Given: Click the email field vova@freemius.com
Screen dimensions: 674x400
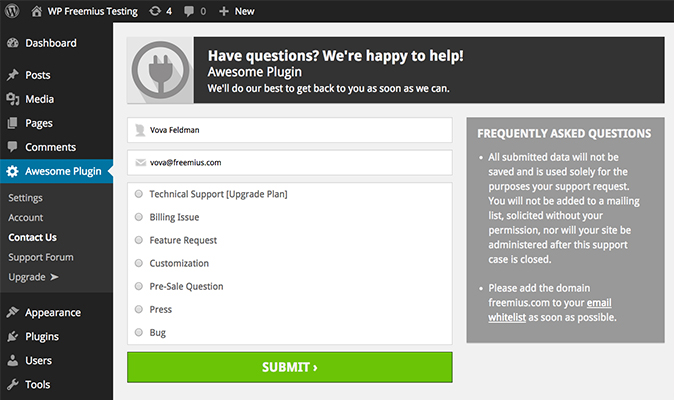Looking at the screenshot, I should tap(289, 162).
